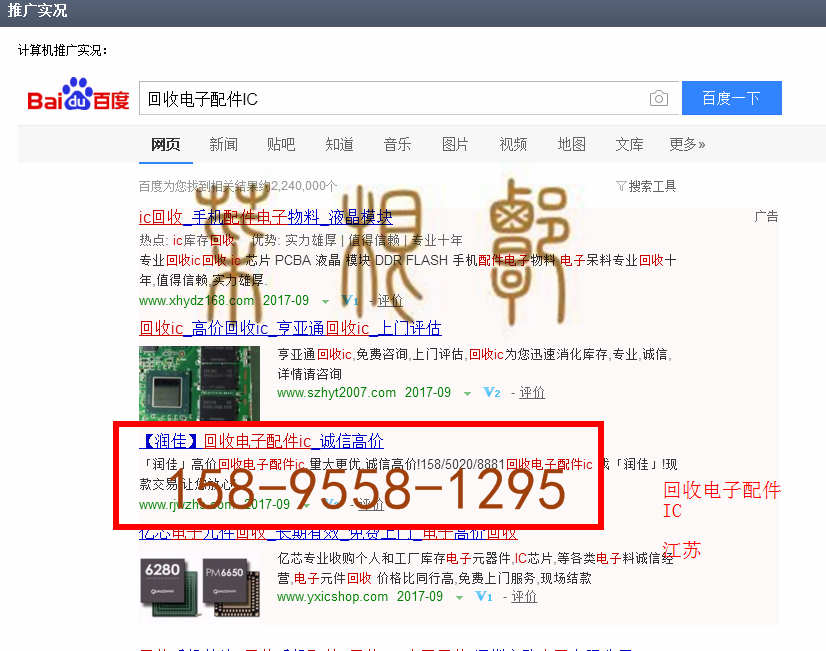Click the V1 badge for yxicshop.com
826x651 pixels.
[x=484, y=596]
